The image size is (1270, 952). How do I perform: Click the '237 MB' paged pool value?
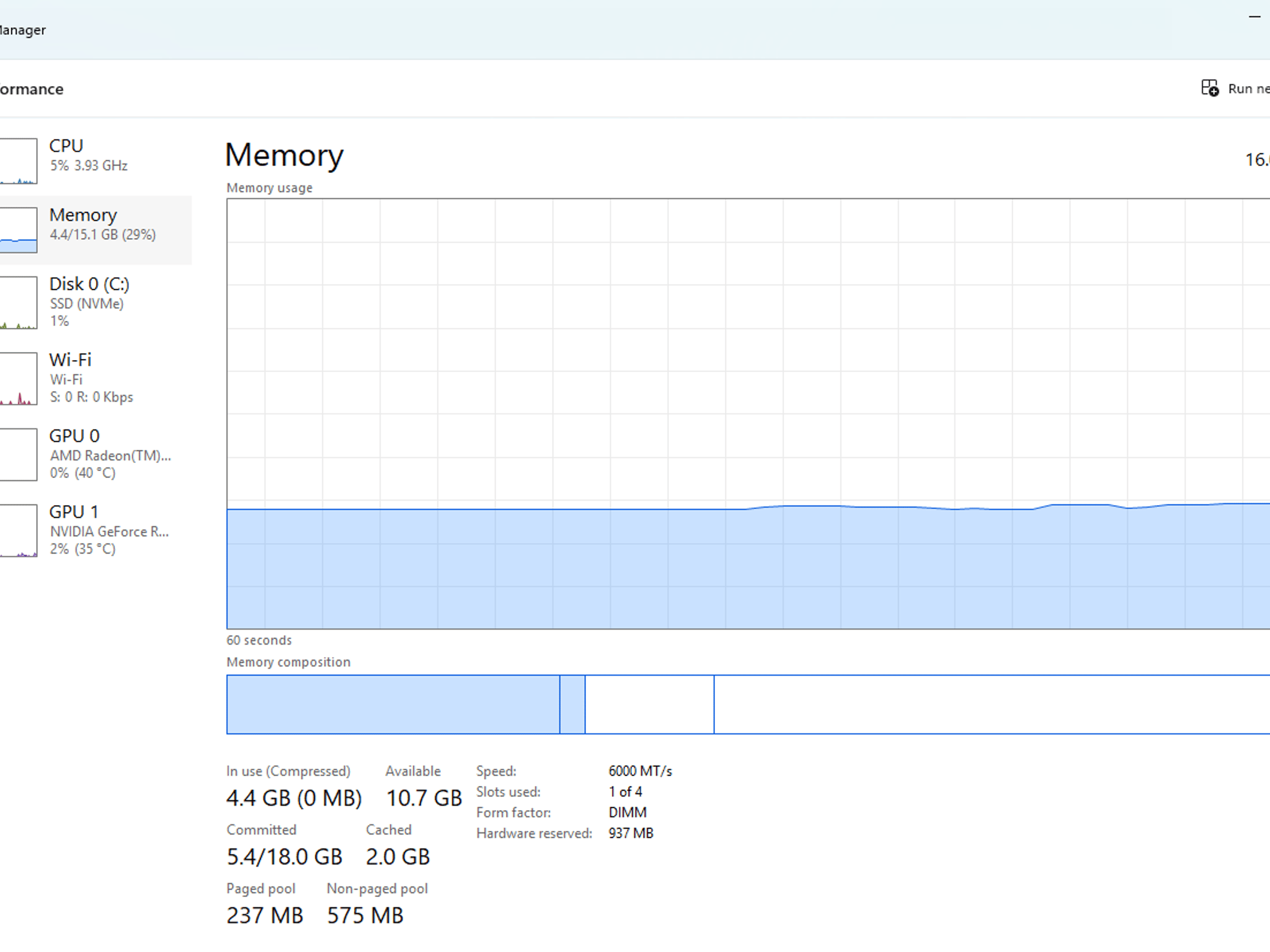tap(265, 915)
